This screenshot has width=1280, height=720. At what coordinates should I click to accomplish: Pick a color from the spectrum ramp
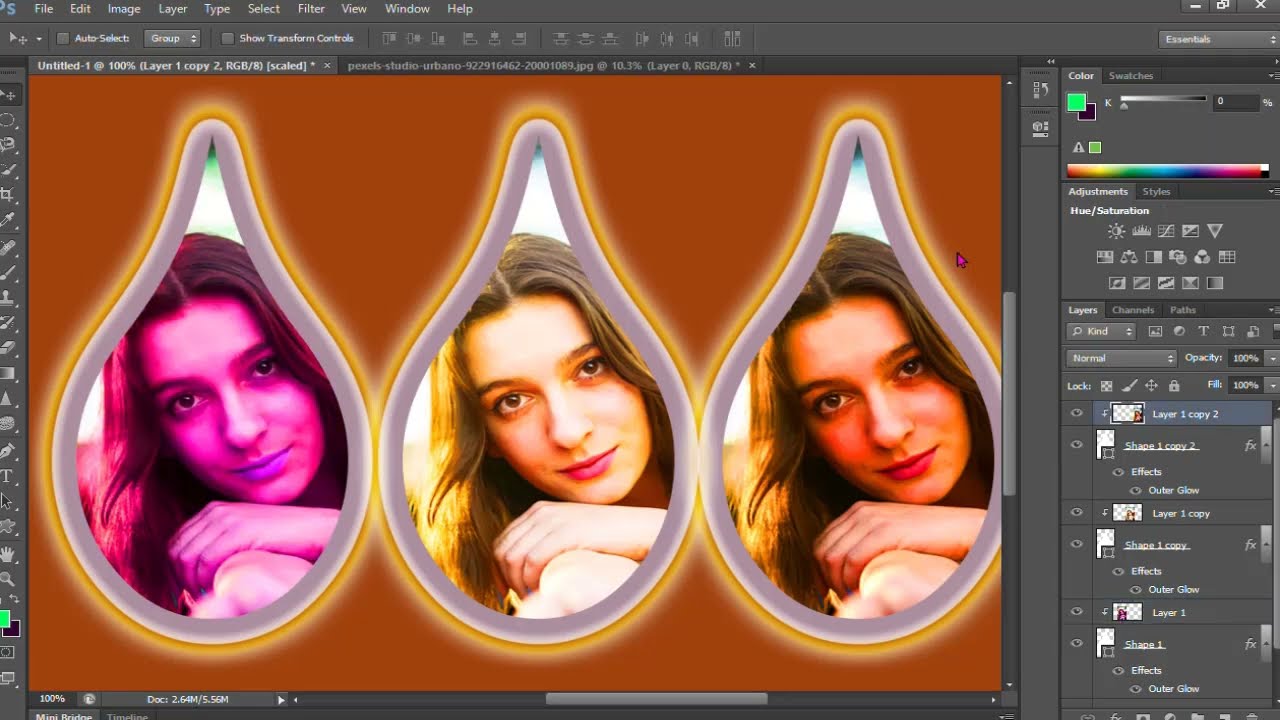pos(1167,171)
